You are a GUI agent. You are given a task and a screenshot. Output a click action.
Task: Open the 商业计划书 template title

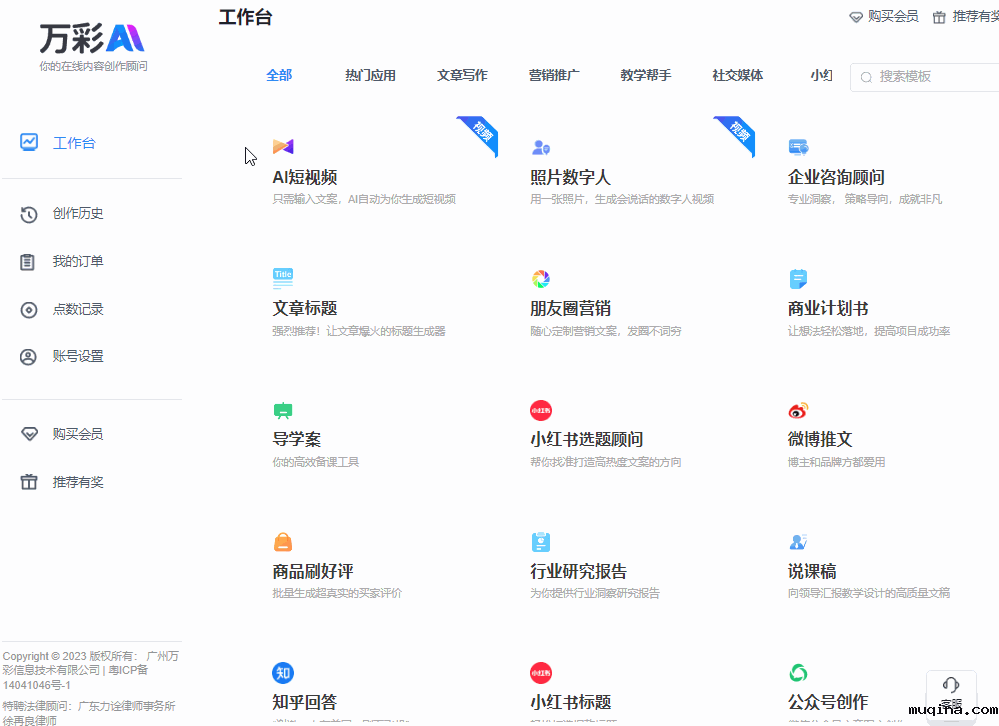pyautogui.click(x=828, y=308)
